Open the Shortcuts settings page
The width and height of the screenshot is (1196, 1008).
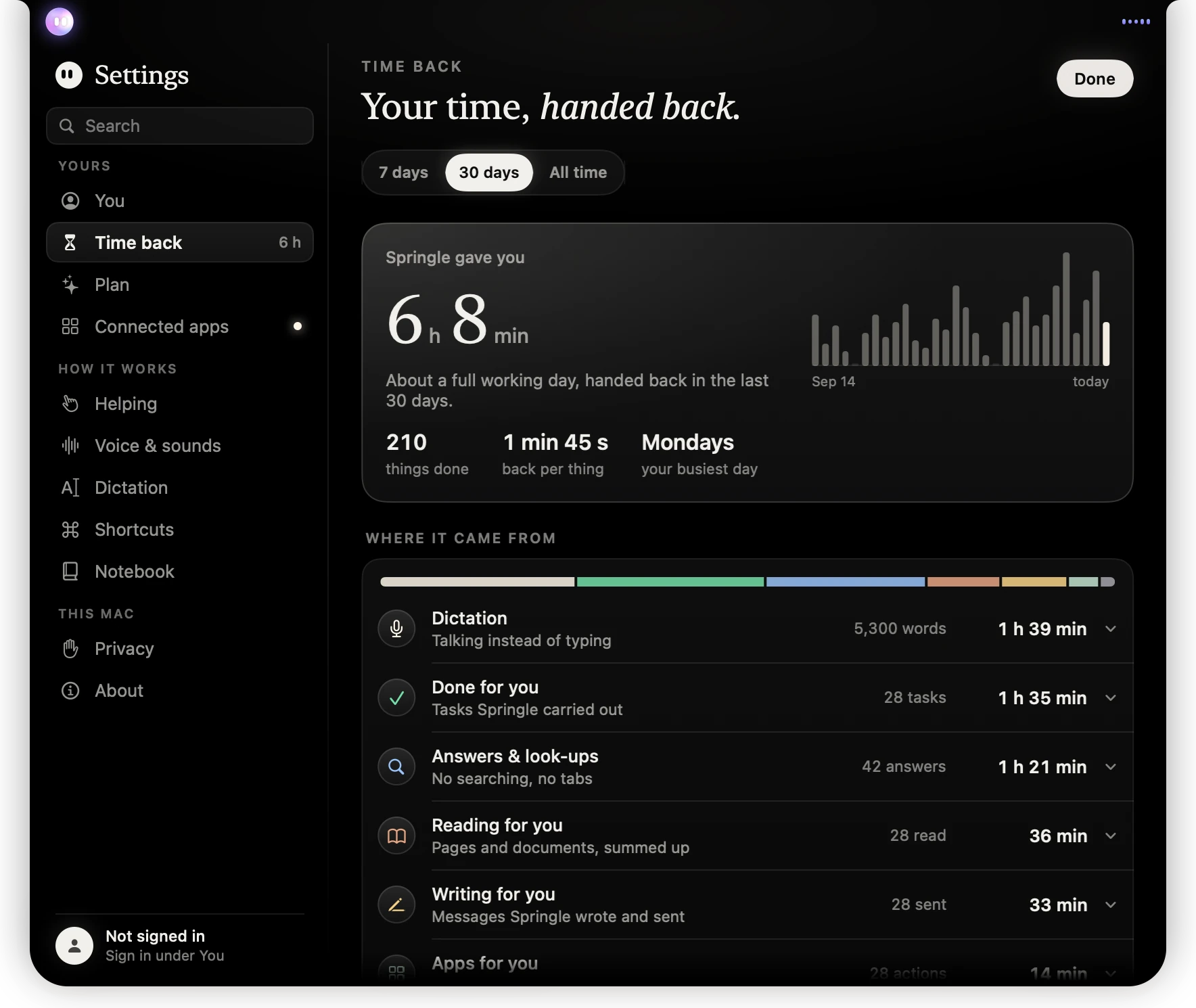[x=180, y=530]
